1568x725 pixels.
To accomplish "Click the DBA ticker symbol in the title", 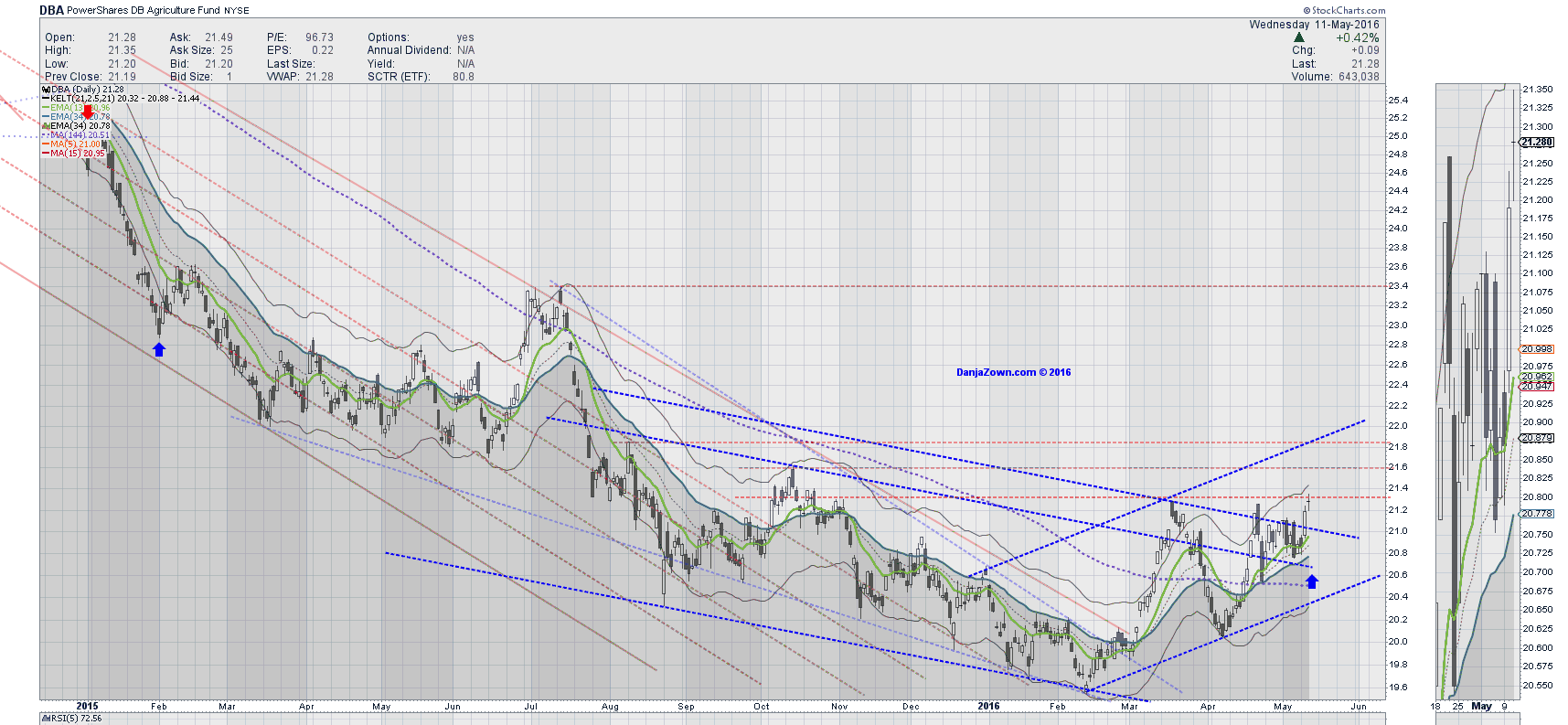I will click(51, 10).
